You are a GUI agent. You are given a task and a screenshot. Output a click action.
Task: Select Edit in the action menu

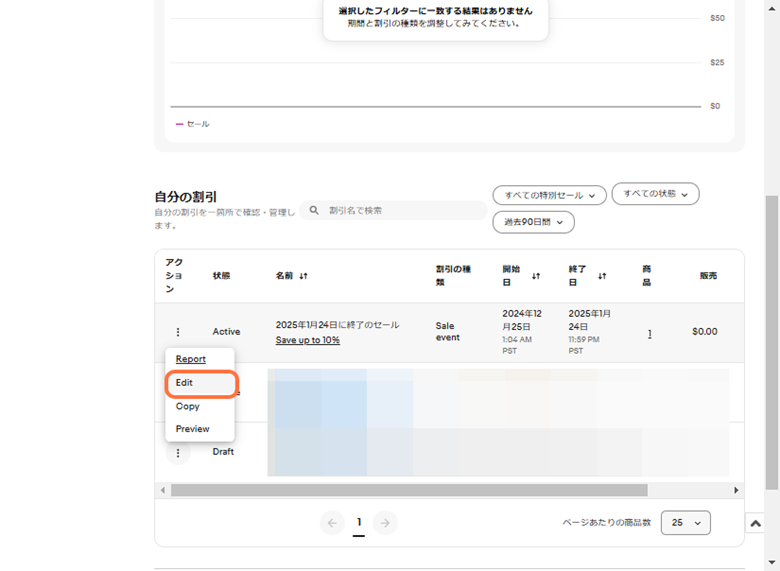tap(185, 383)
